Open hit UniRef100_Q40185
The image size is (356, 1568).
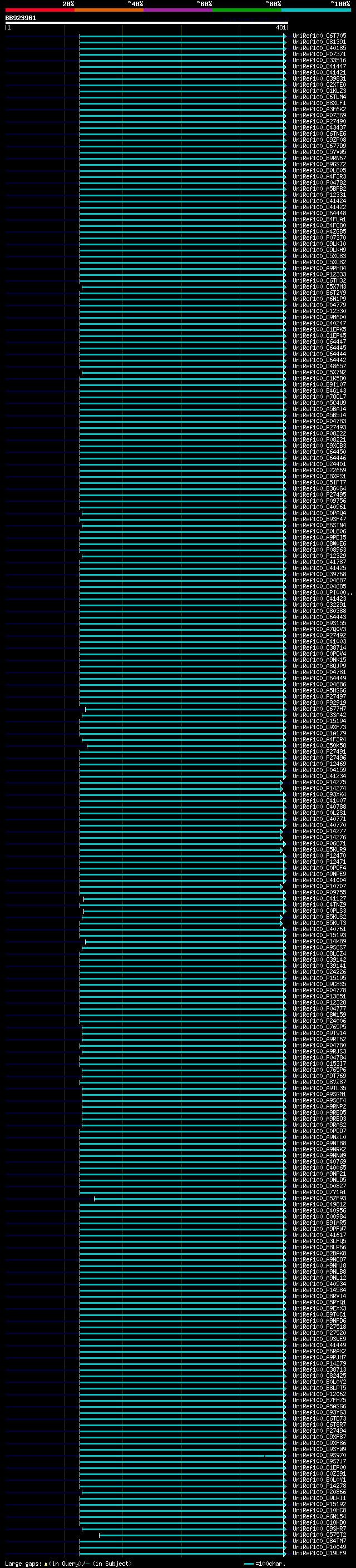pyautogui.click(x=319, y=48)
